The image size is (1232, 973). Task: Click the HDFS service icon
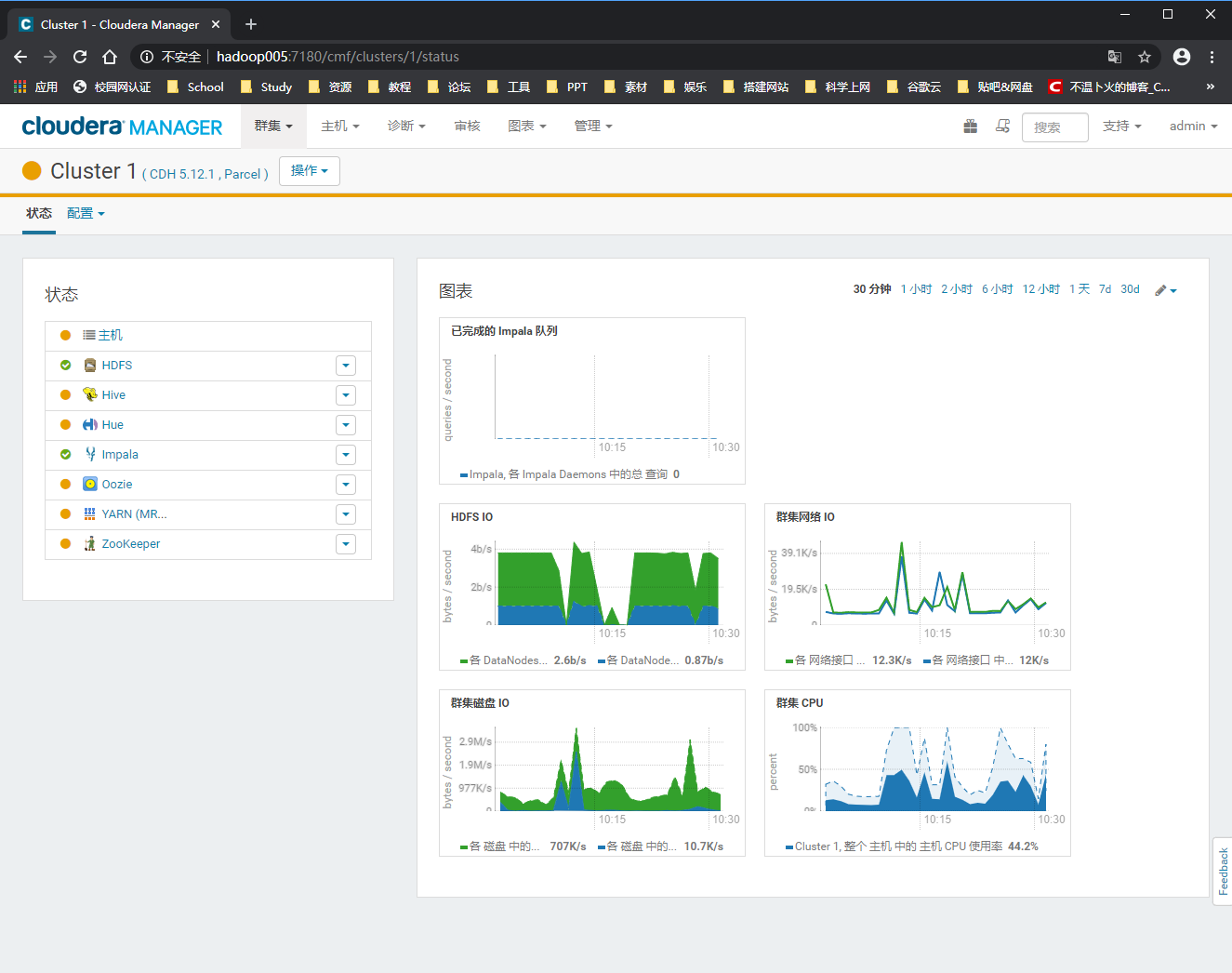pyautogui.click(x=90, y=365)
